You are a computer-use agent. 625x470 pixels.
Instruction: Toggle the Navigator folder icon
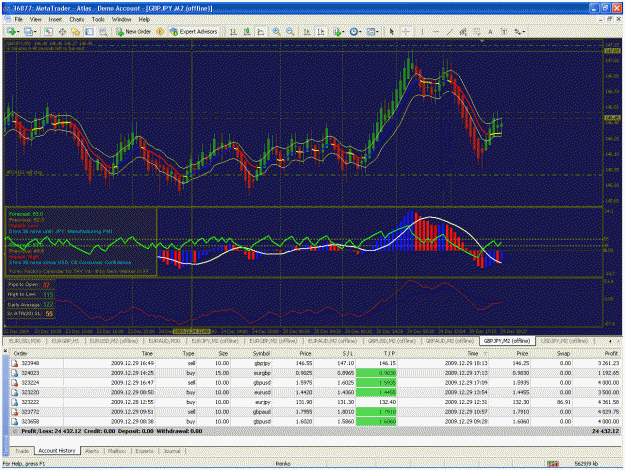tap(75, 31)
